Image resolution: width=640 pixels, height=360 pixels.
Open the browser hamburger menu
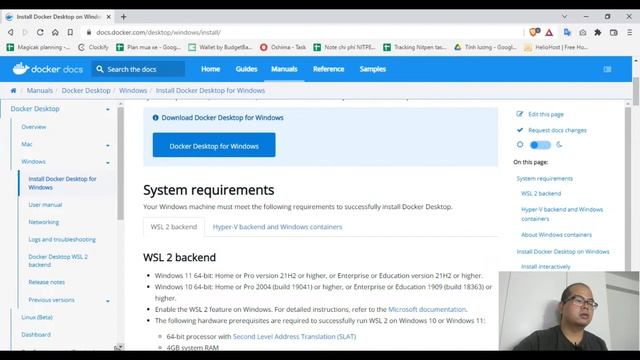point(630,32)
